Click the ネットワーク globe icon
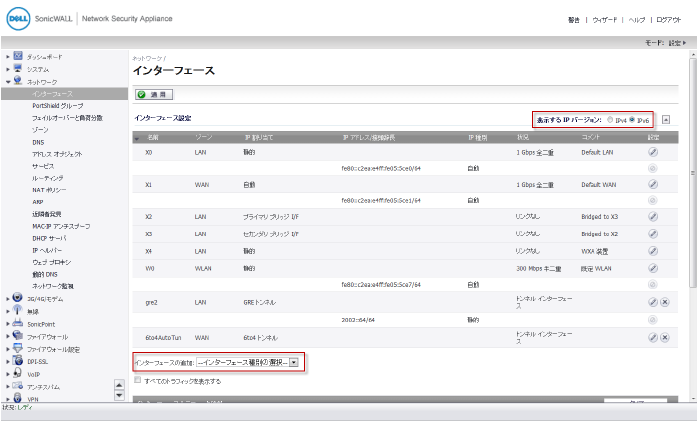The image size is (700, 442). (x=18, y=81)
